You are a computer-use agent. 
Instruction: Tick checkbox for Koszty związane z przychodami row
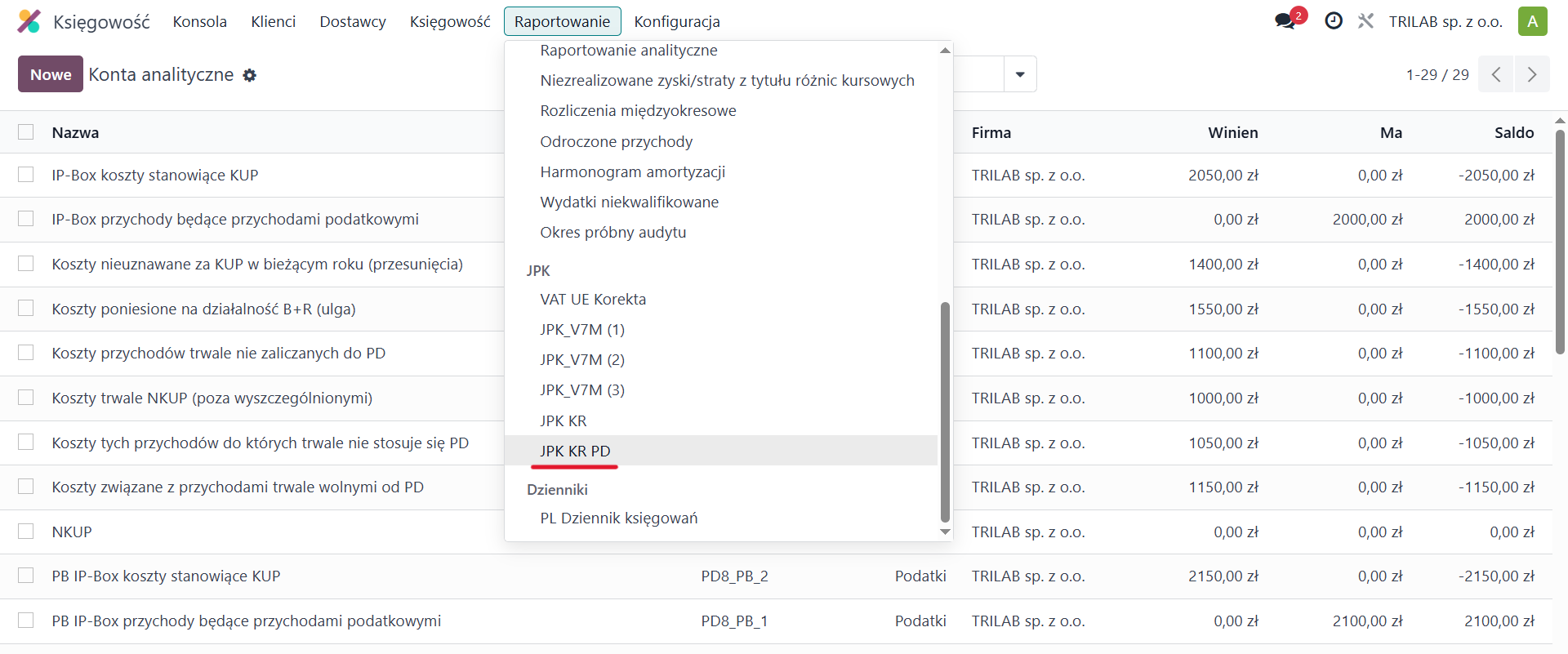pyautogui.click(x=26, y=487)
